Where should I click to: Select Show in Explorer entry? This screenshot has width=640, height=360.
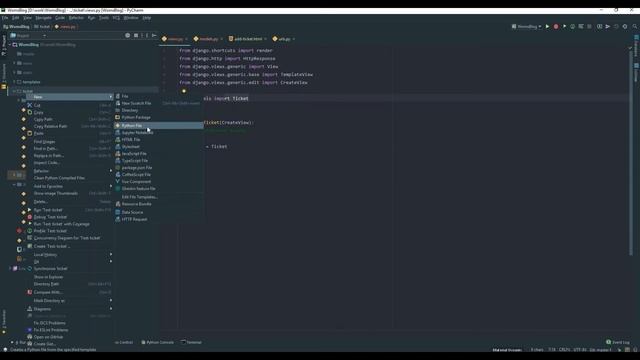pos(69,277)
